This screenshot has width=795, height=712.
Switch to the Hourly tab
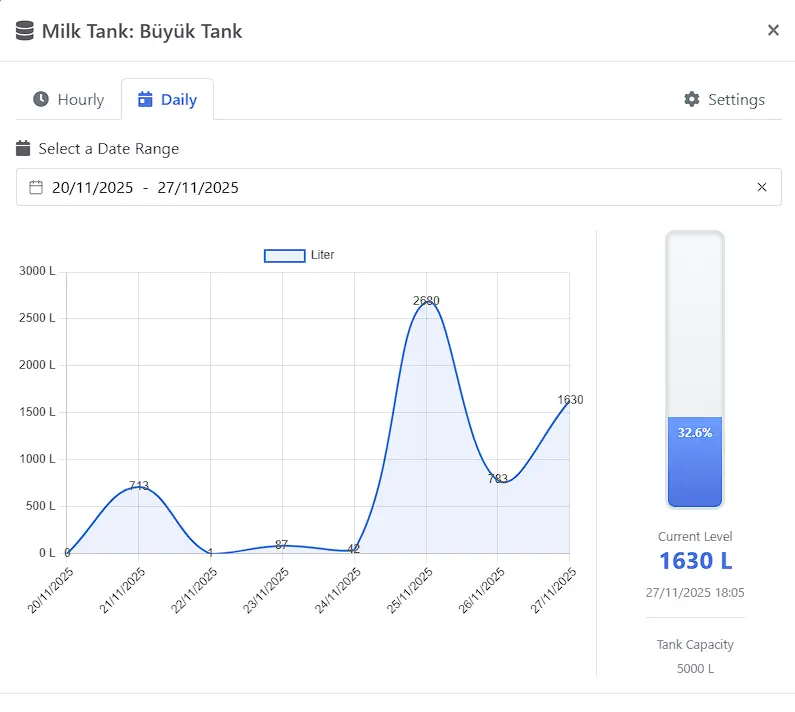(x=69, y=99)
